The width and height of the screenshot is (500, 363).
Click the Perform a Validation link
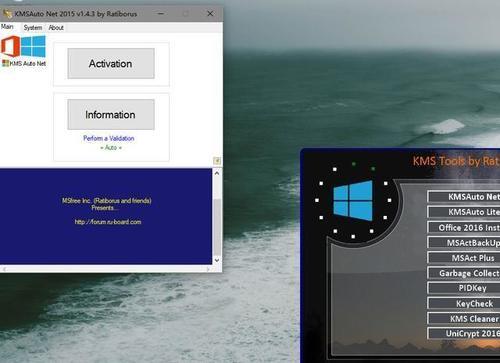pyautogui.click(x=109, y=138)
